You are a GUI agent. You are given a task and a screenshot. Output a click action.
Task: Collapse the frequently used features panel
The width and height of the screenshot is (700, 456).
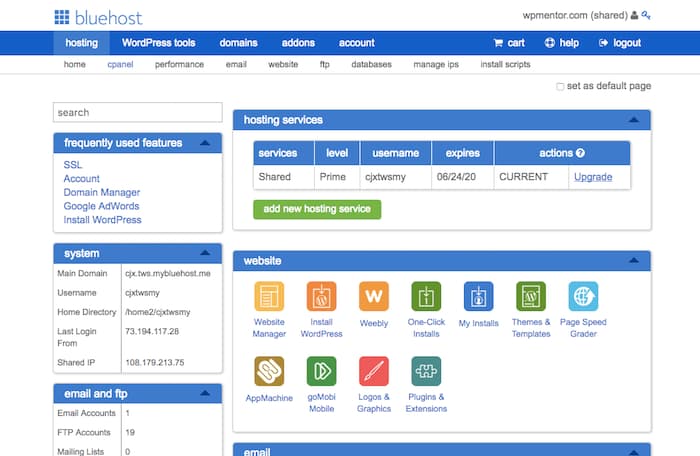205,143
